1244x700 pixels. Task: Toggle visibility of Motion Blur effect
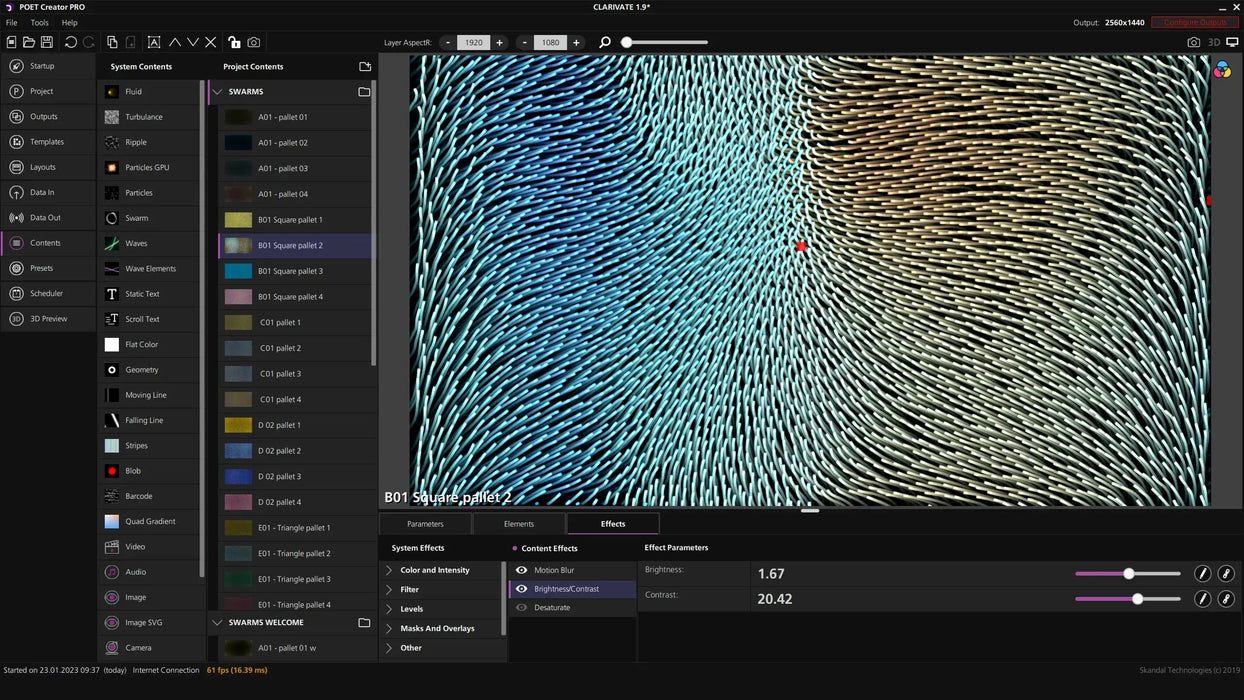coord(521,570)
